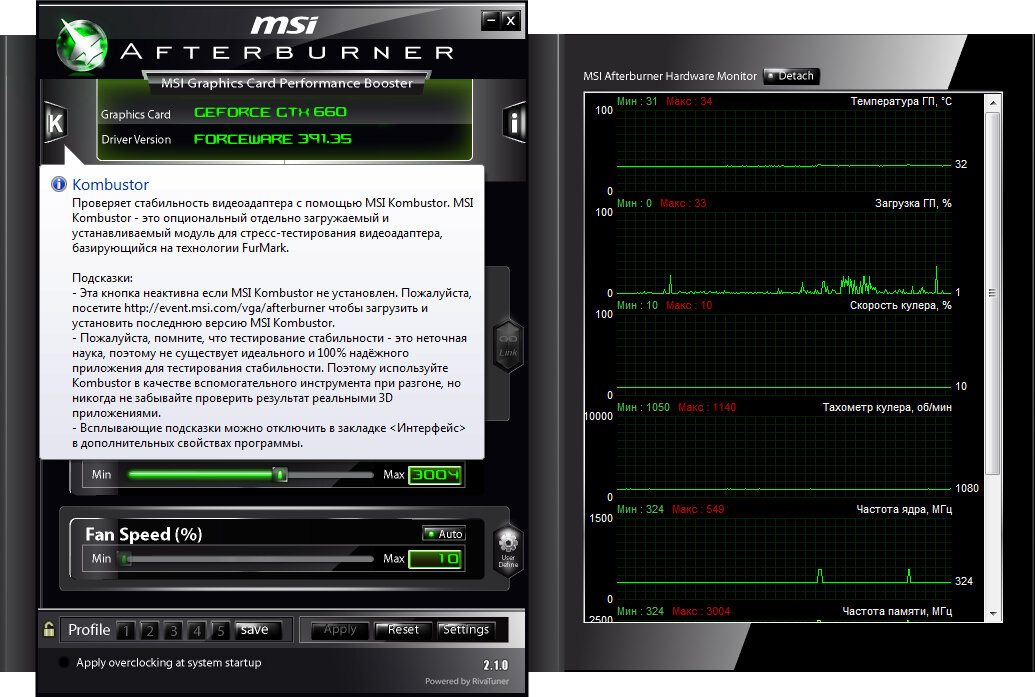
Task: Click the memory clock slider handle
Action: pyautogui.click(x=281, y=475)
